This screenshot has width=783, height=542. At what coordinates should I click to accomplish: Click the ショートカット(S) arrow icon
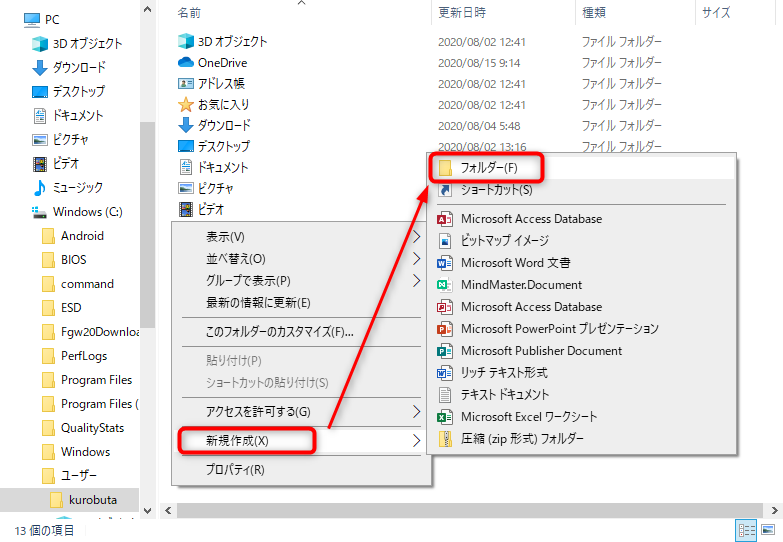[445, 190]
